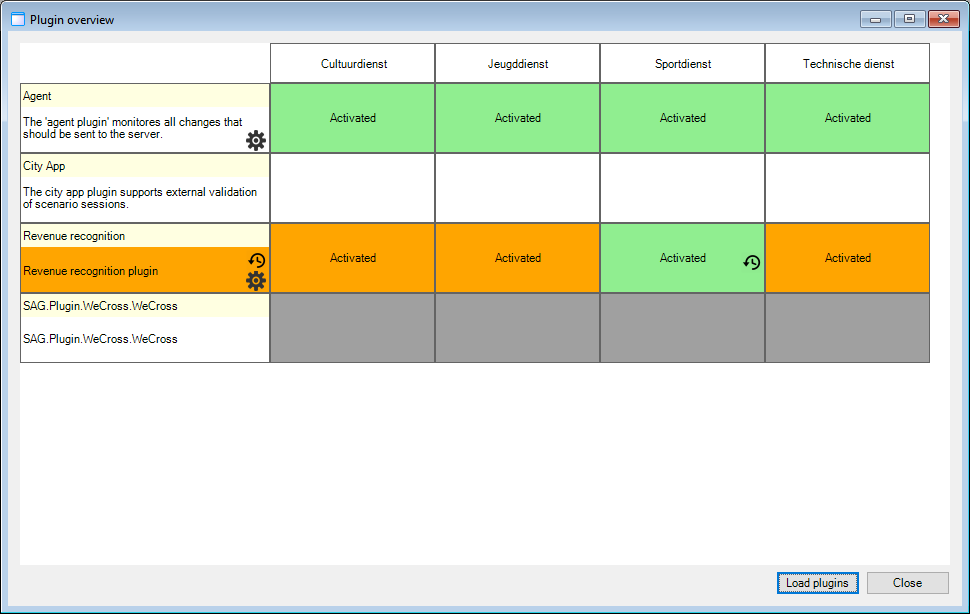Select the Cultuurdienst column header
Screen dimensions: 970x614
click(x=352, y=64)
